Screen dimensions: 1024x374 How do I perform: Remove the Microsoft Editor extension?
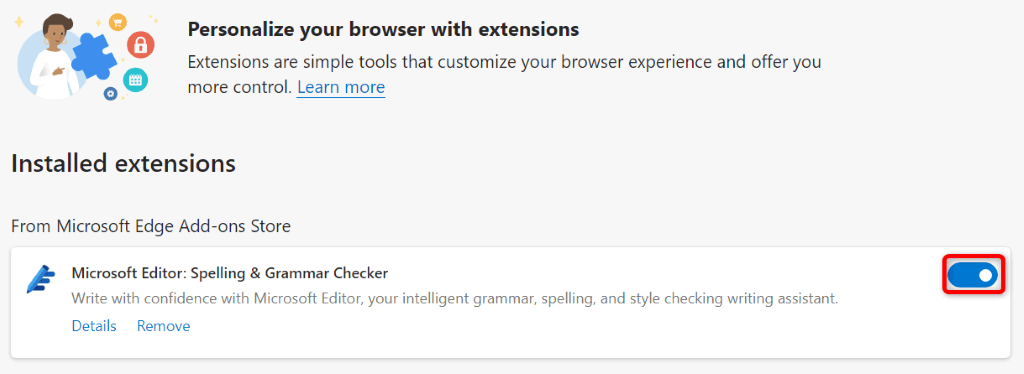(x=163, y=326)
